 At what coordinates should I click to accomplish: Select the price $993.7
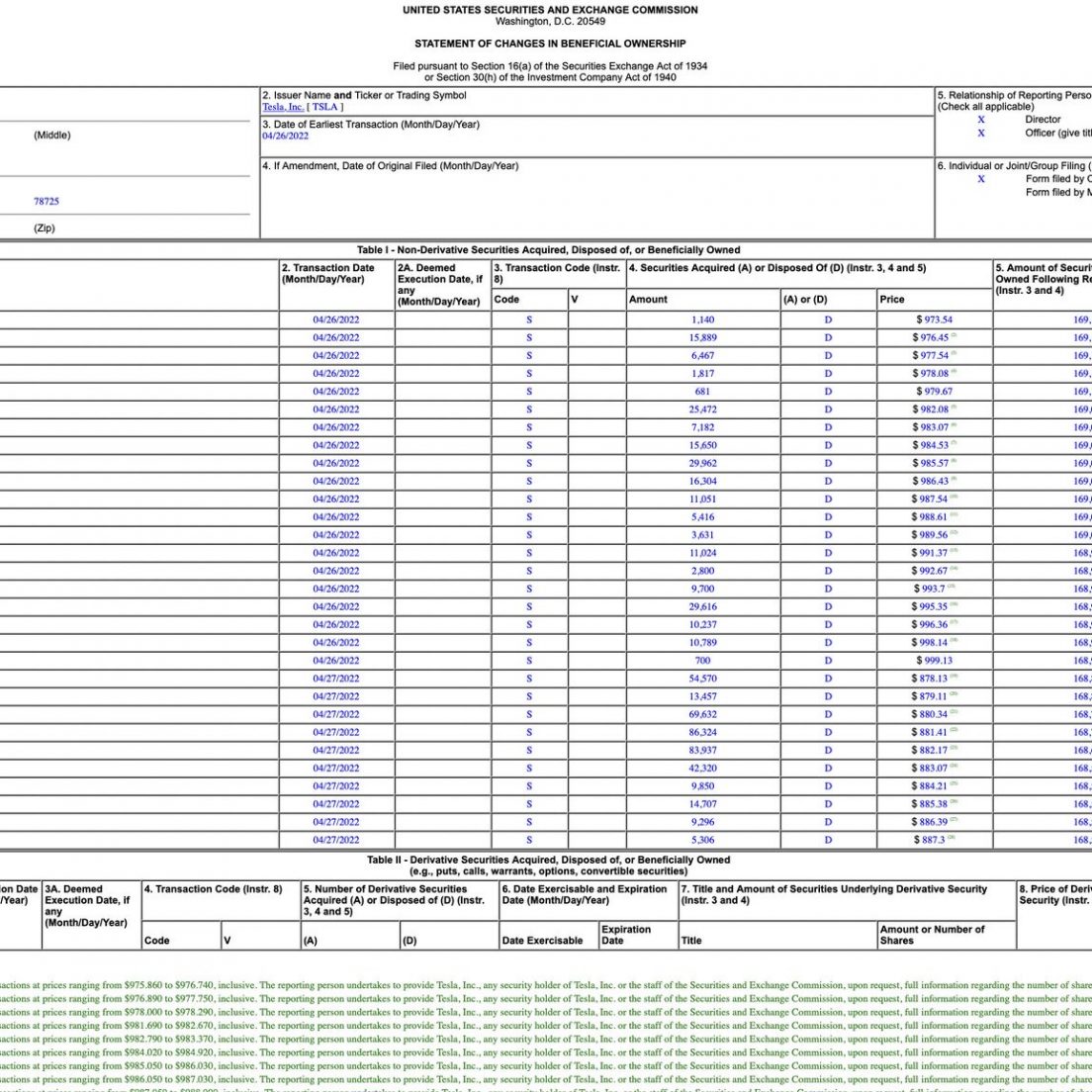point(930,590)
